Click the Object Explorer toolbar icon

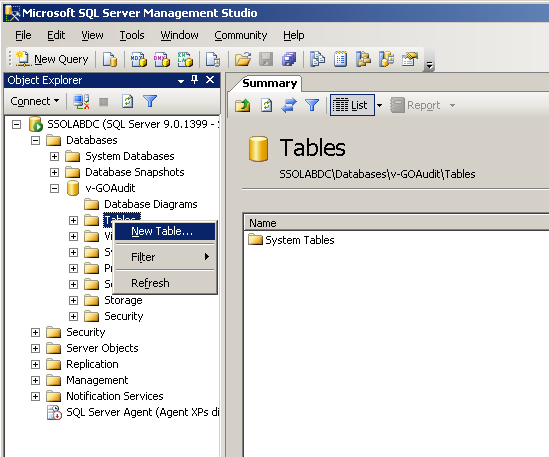pos(363,59)
